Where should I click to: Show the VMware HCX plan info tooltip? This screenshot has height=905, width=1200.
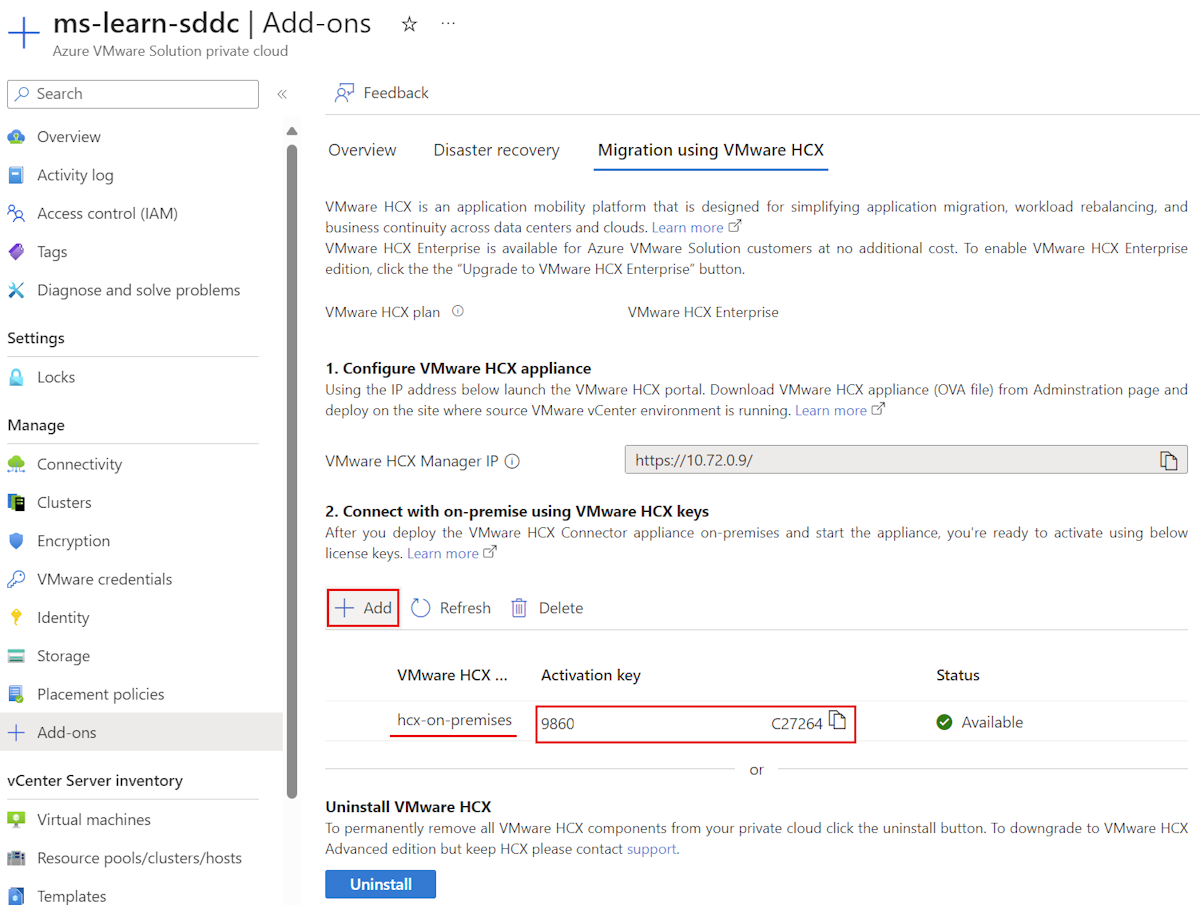click(458, 311)
